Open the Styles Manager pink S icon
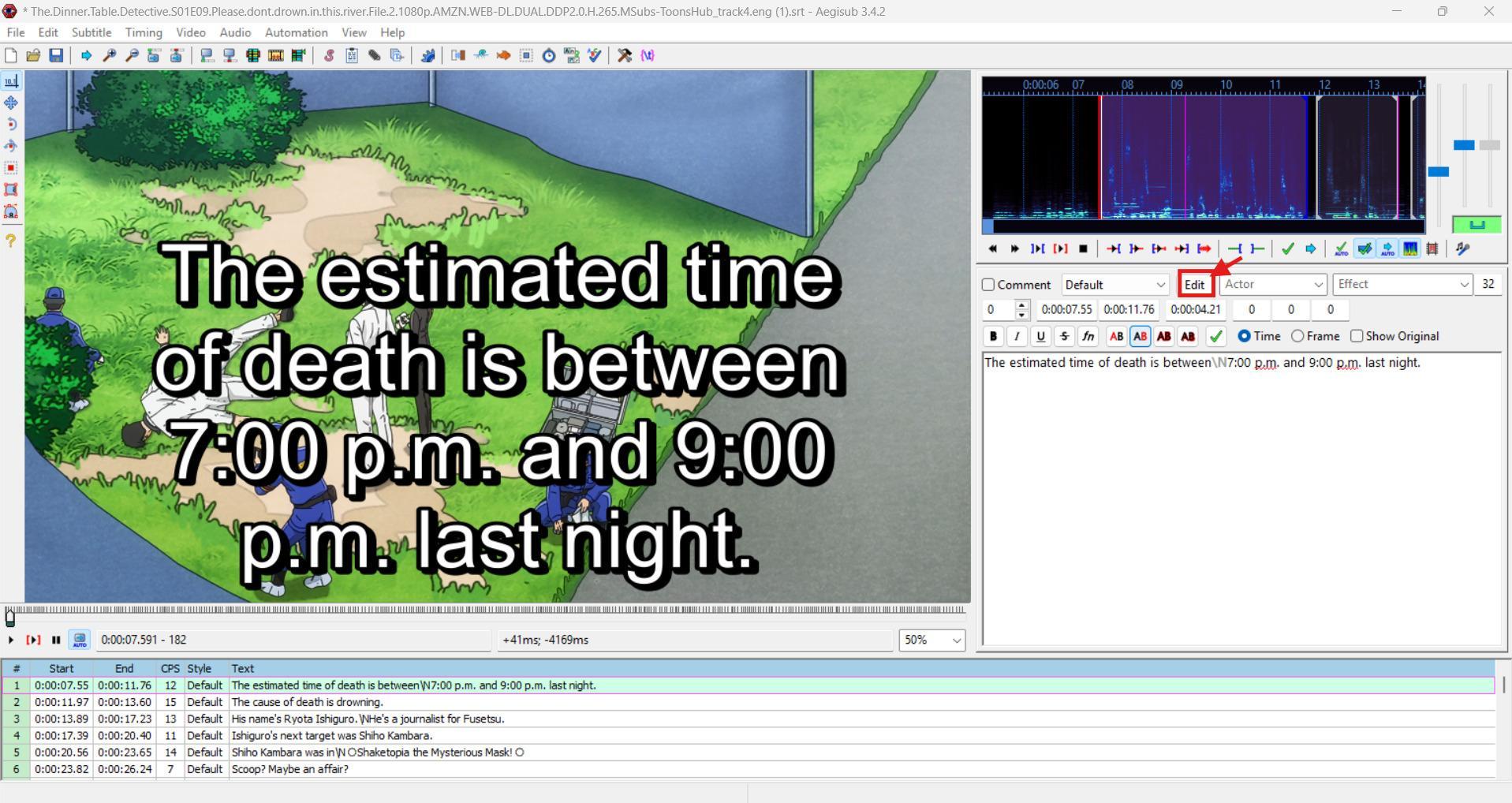1512x803 pixels. 329,55
